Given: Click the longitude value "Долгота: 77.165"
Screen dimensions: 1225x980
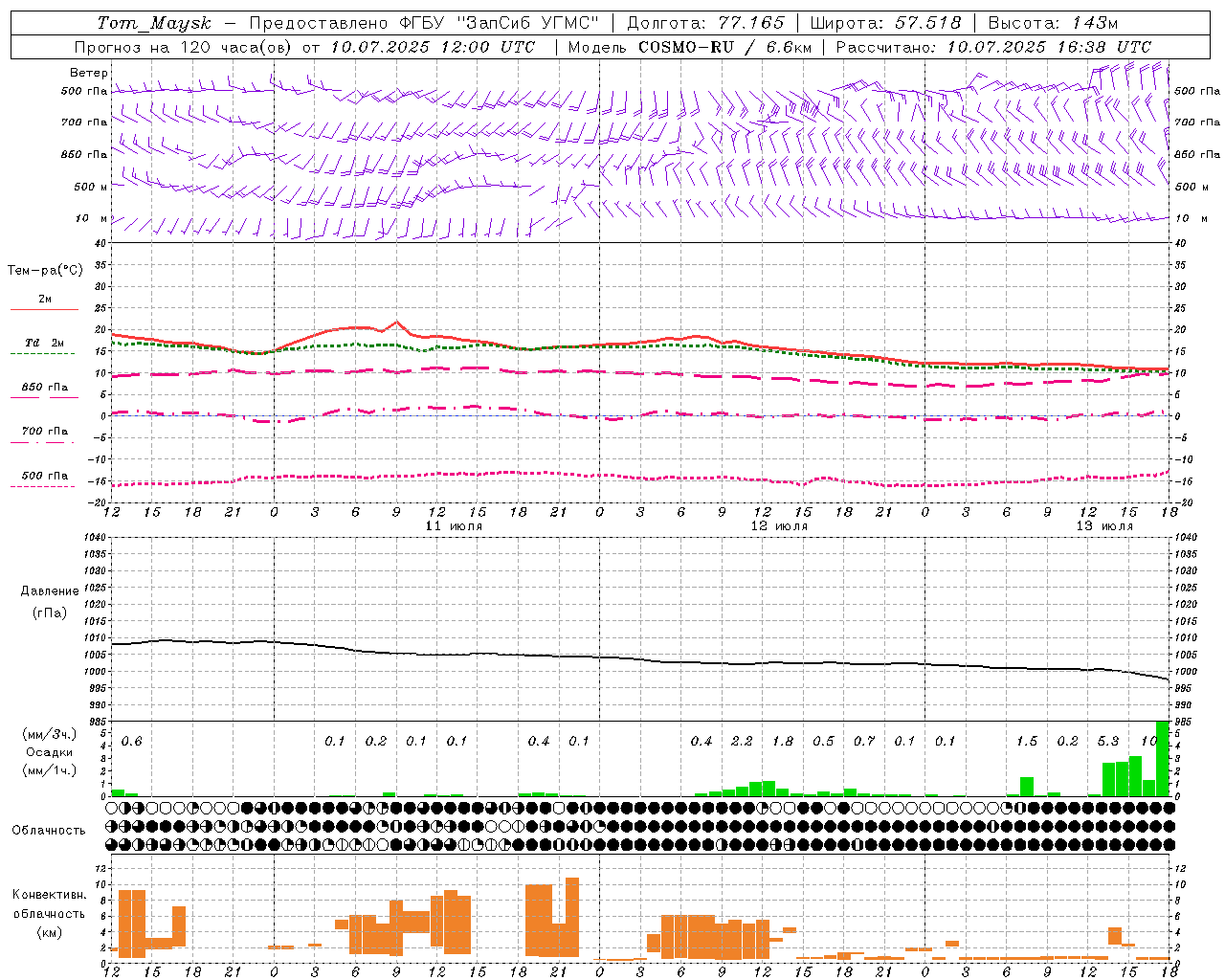Looking at the screenshot, I should click(x=705, y=23).
